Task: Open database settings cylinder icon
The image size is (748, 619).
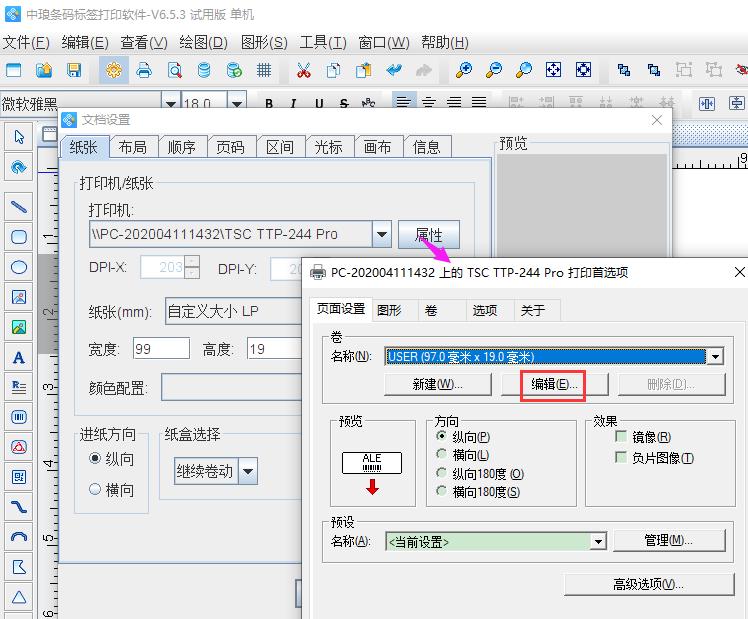Action: (x=204, y=70)
